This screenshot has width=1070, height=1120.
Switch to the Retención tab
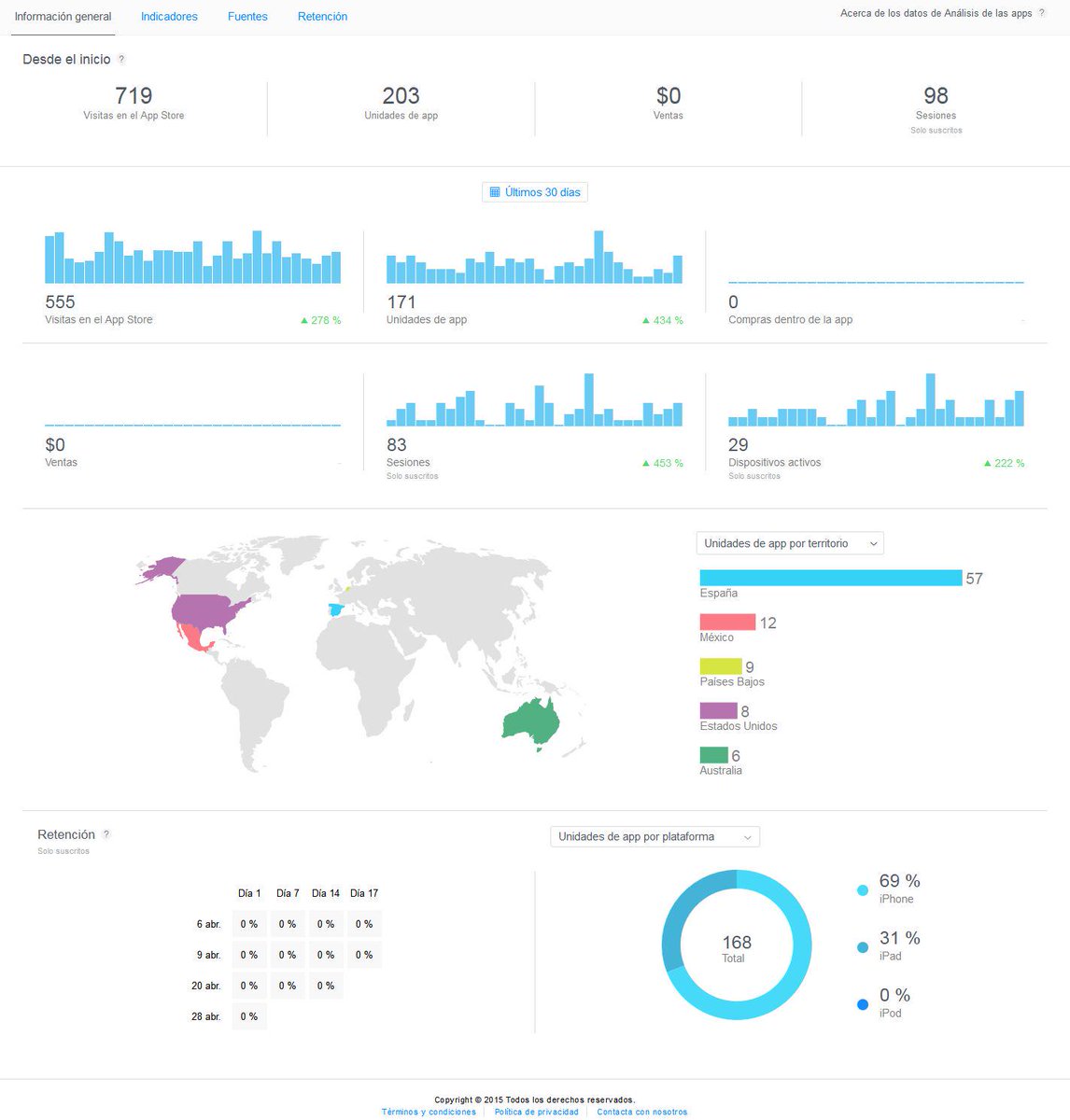[322, 16]
